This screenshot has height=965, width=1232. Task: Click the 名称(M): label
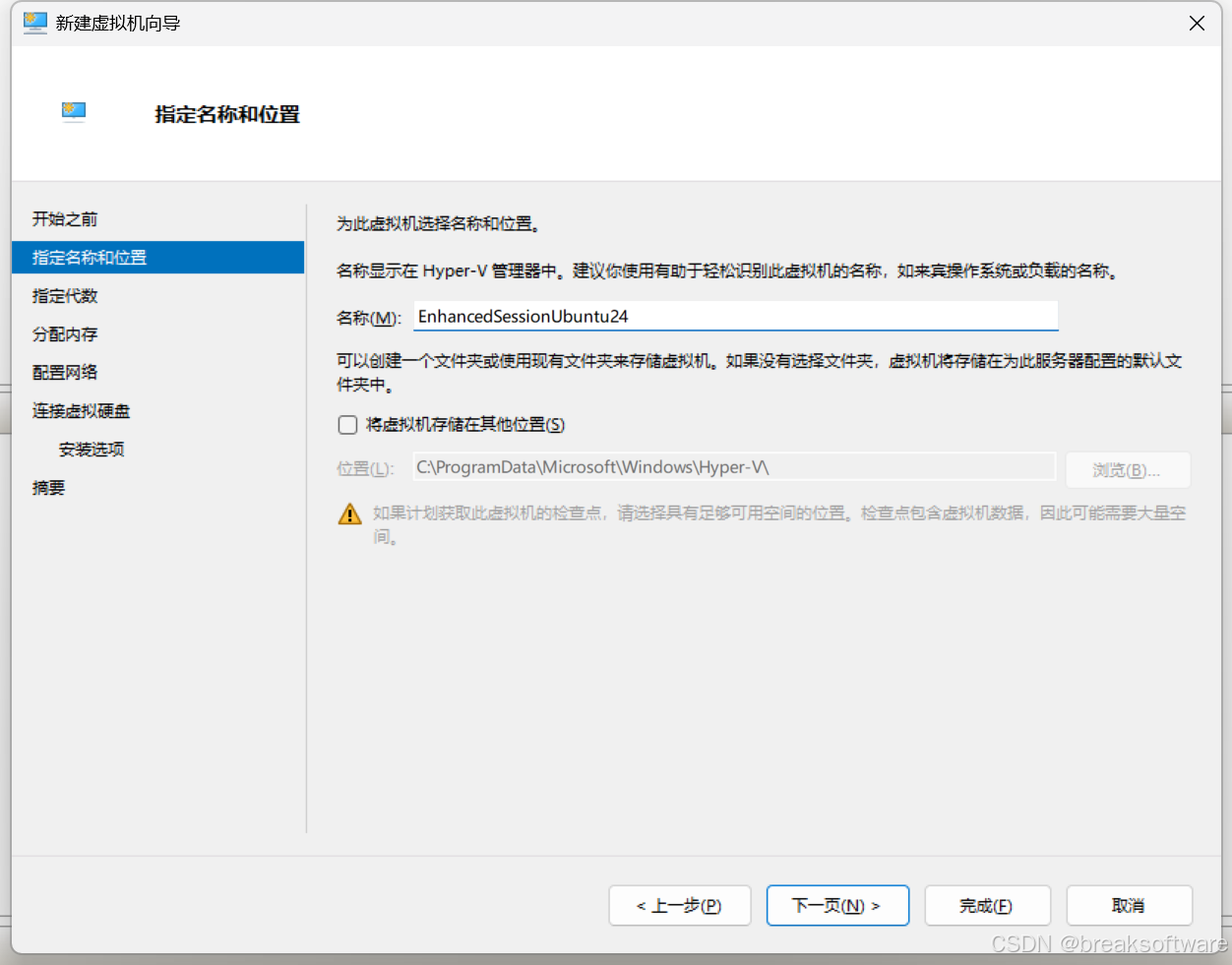[368, 318]
